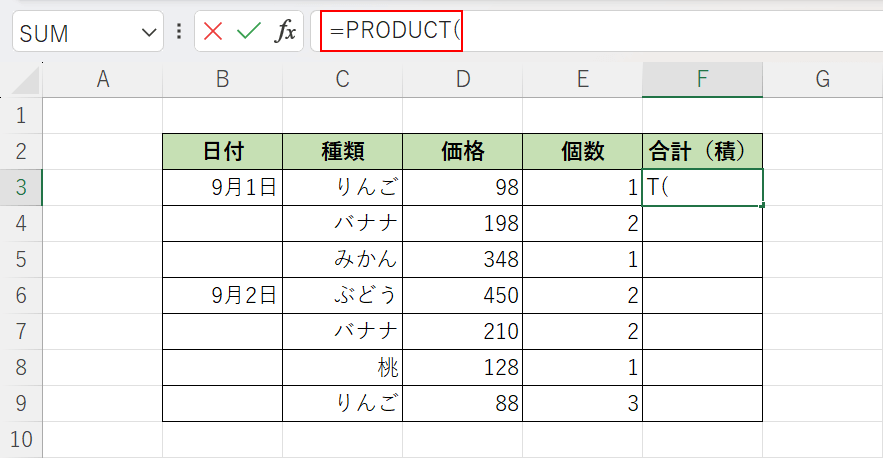
Task: Click the select-all corner of the sheet
Action: point(20,80)
